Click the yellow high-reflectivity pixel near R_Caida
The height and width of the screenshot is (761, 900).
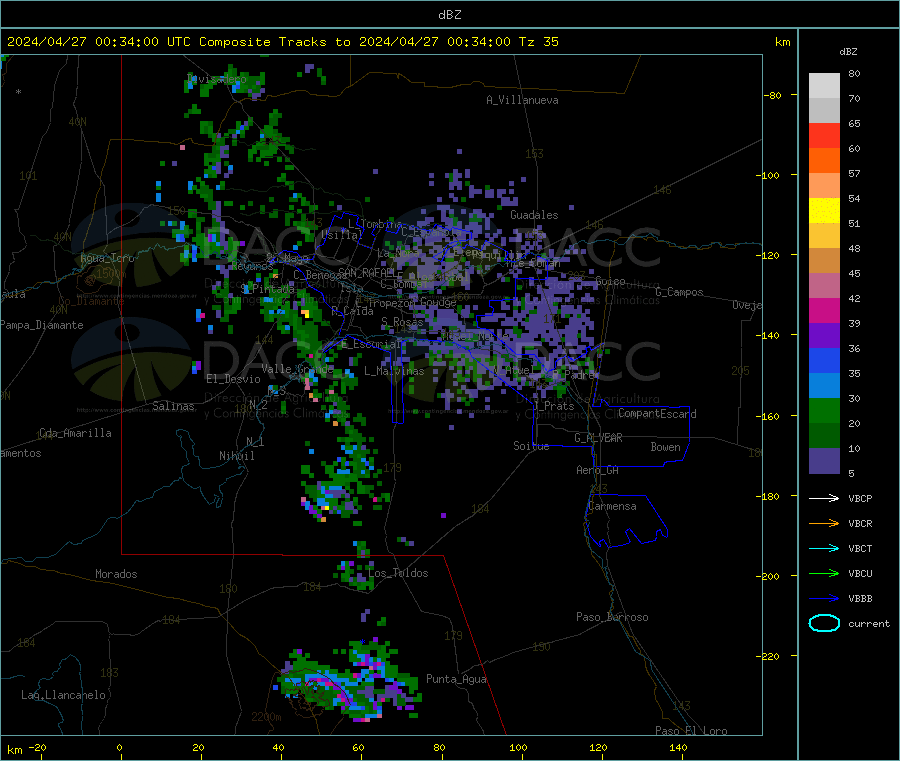[305, 313]
